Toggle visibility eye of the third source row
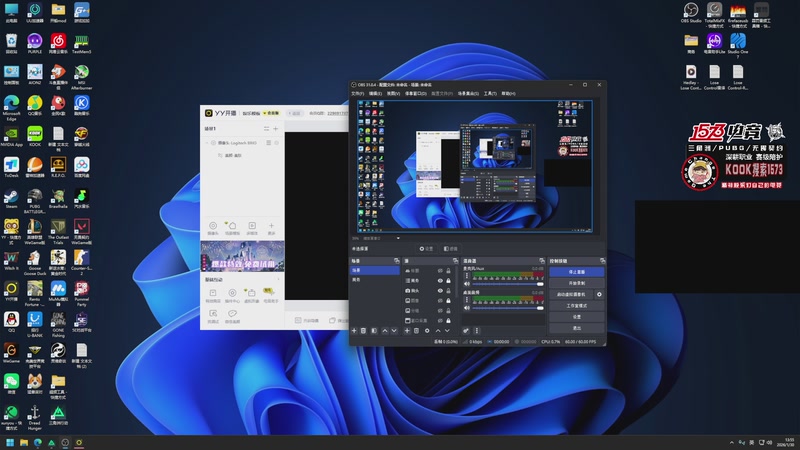This screenshot has height=450, width=800. [x=440, y=291]
